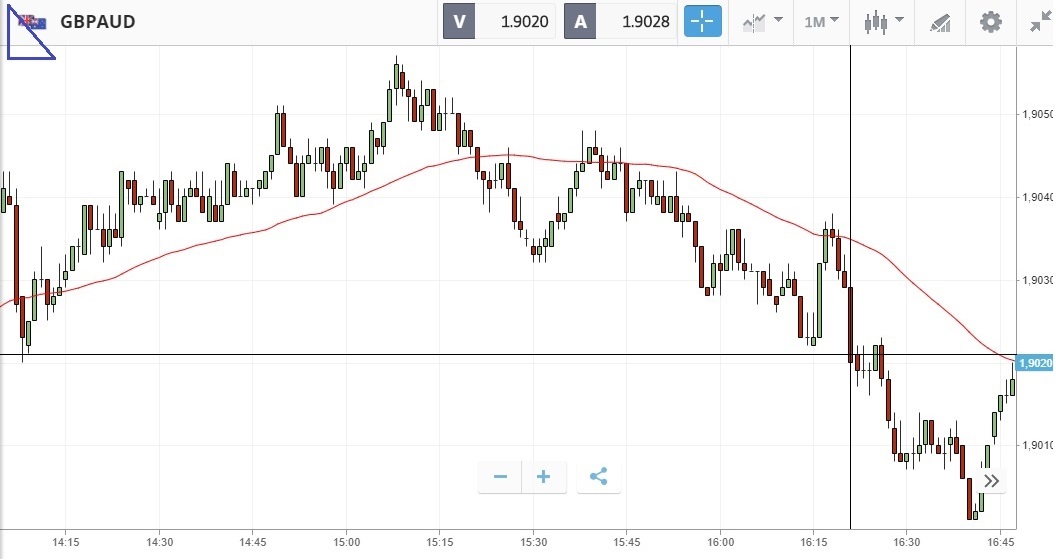
Task: Click the GBPAUD instrument name
Action: click(x=98, y=22)
